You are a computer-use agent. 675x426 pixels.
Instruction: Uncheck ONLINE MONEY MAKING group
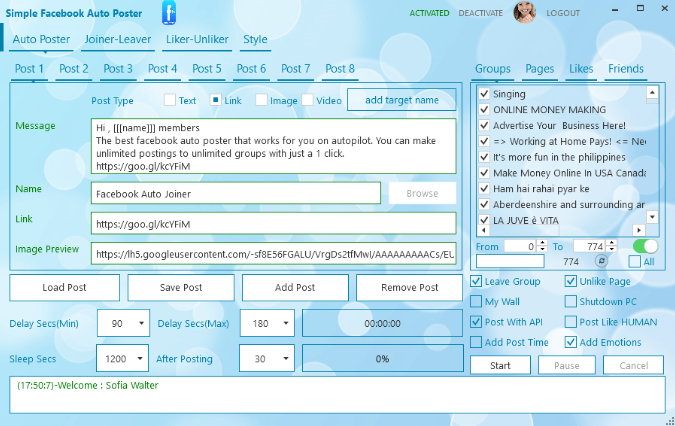click(x=484, y=109)
